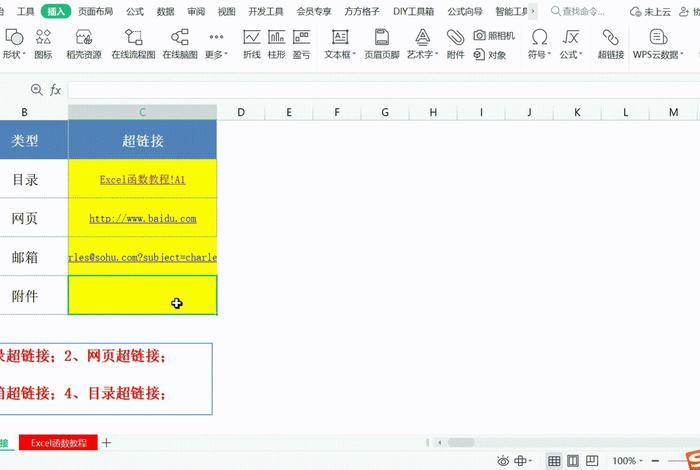Switch to Normal view in status bar
Screen dimensions: 700x470
point(554,461)
